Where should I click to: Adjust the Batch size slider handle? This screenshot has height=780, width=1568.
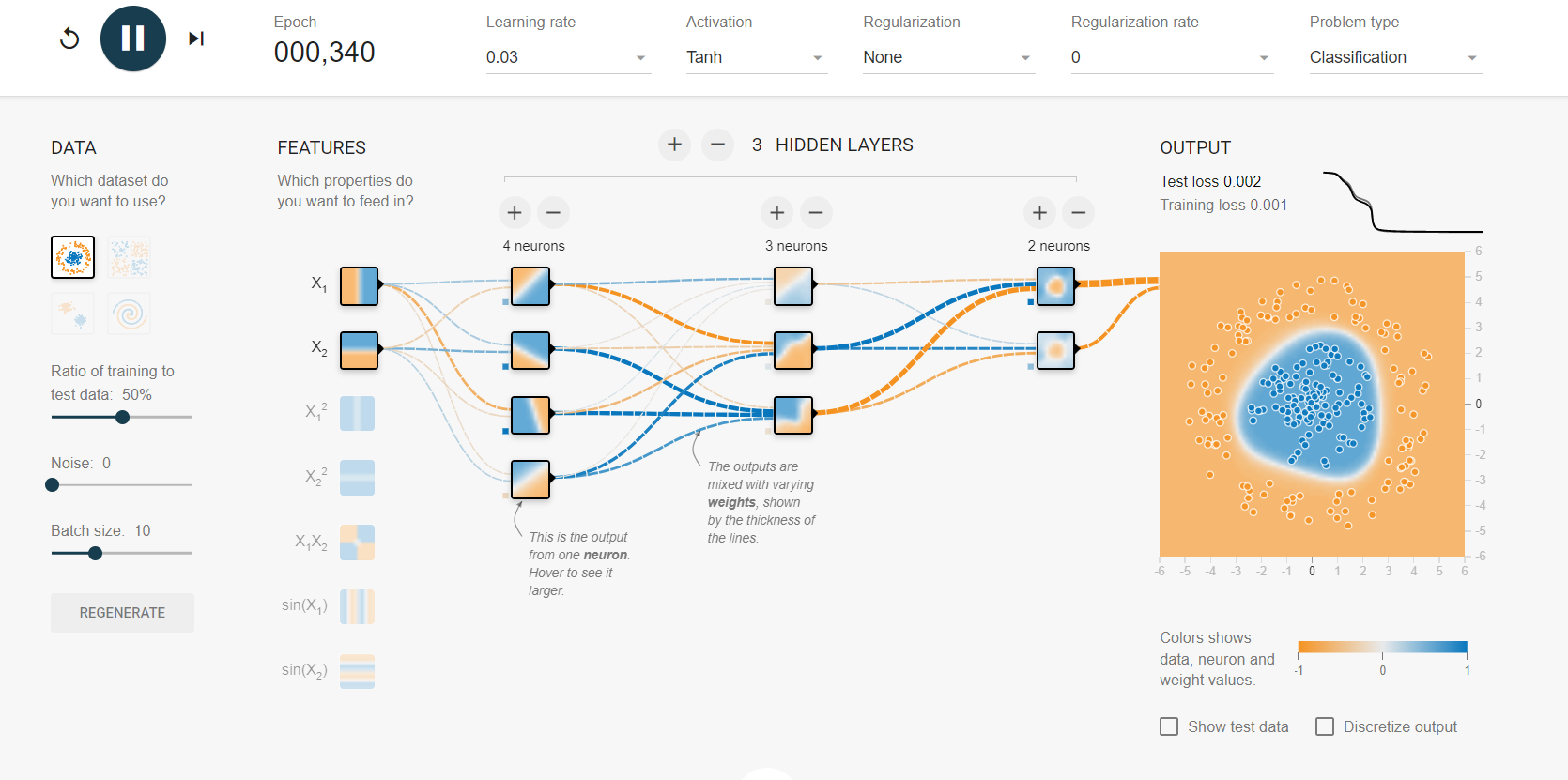coord(95,554)
